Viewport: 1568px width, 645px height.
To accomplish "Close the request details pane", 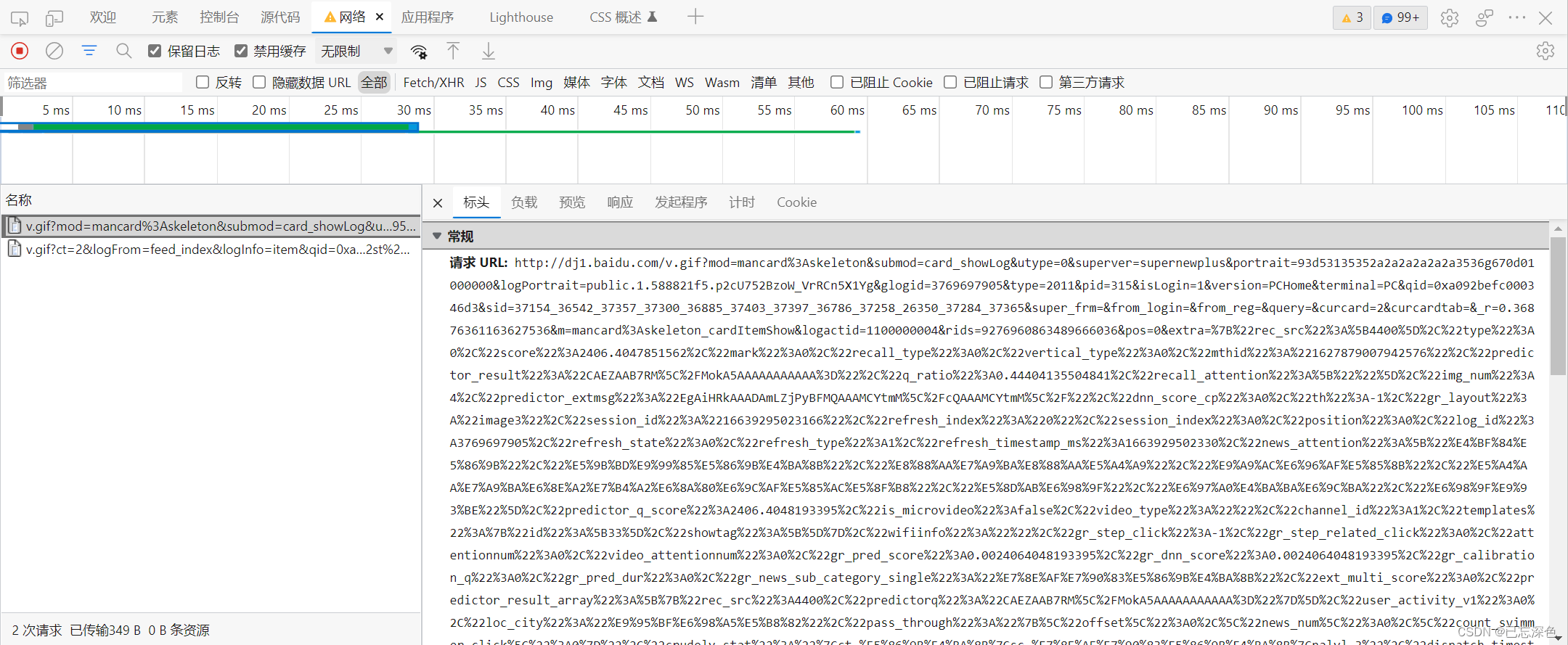I will 438,203.
